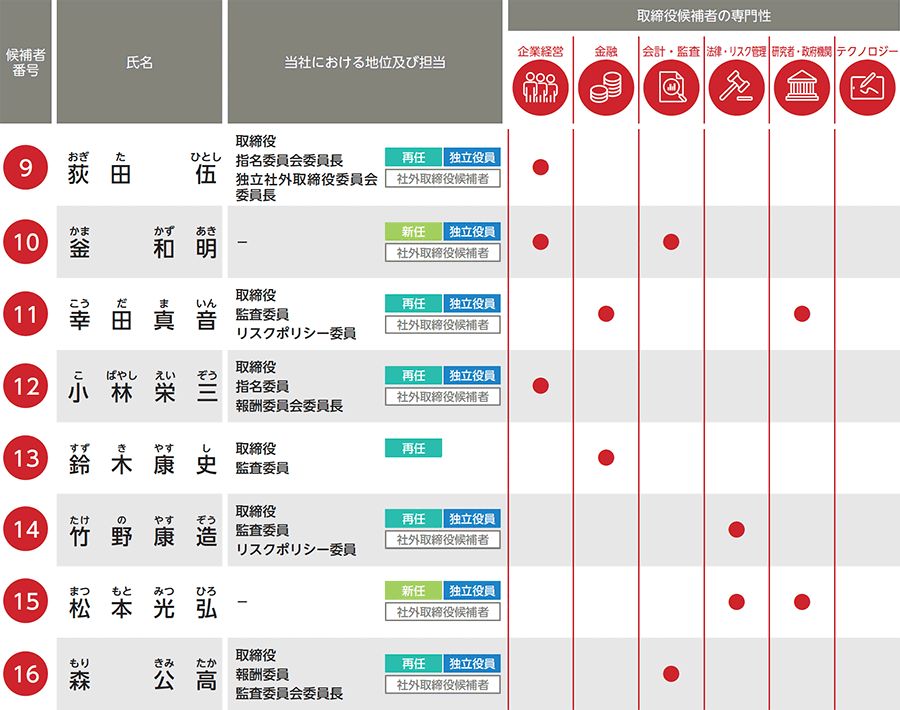
Task: Click candidate number 9 badge
Action: 25,168
